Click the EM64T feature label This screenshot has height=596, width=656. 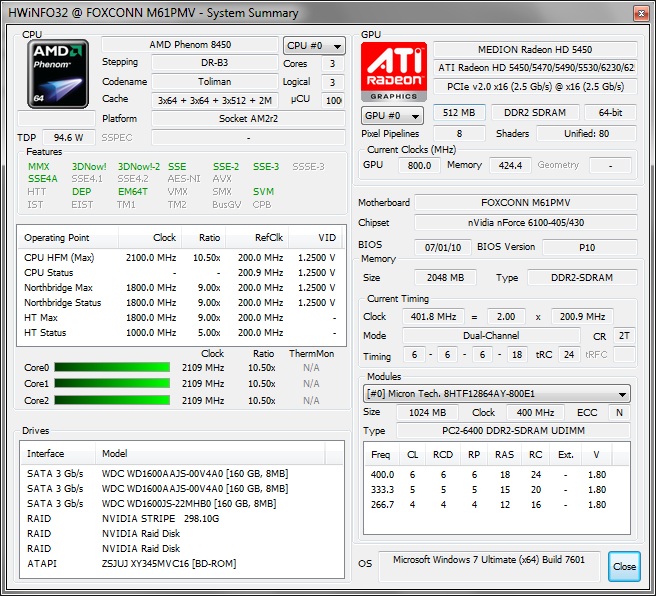[x=133, y=192]
